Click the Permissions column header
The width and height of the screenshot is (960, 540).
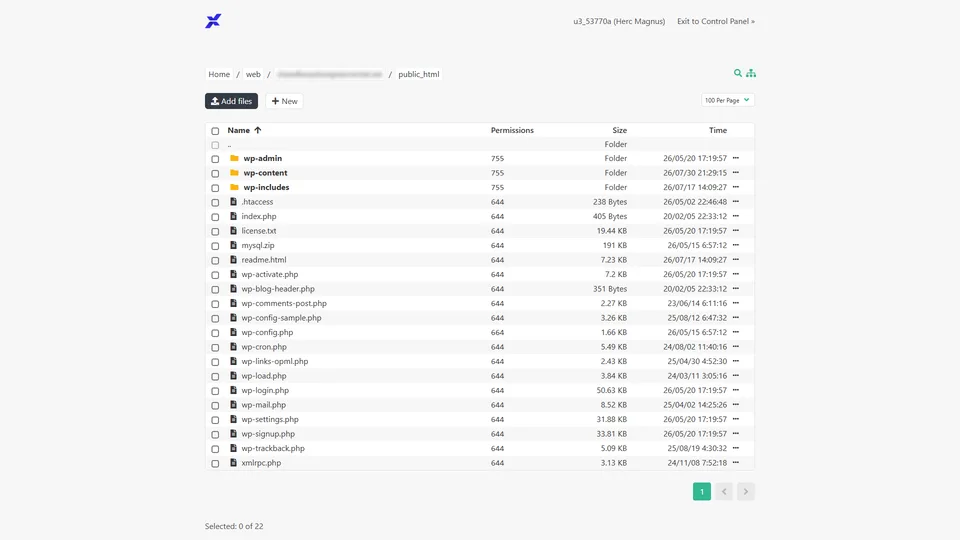tap(512, 130)
